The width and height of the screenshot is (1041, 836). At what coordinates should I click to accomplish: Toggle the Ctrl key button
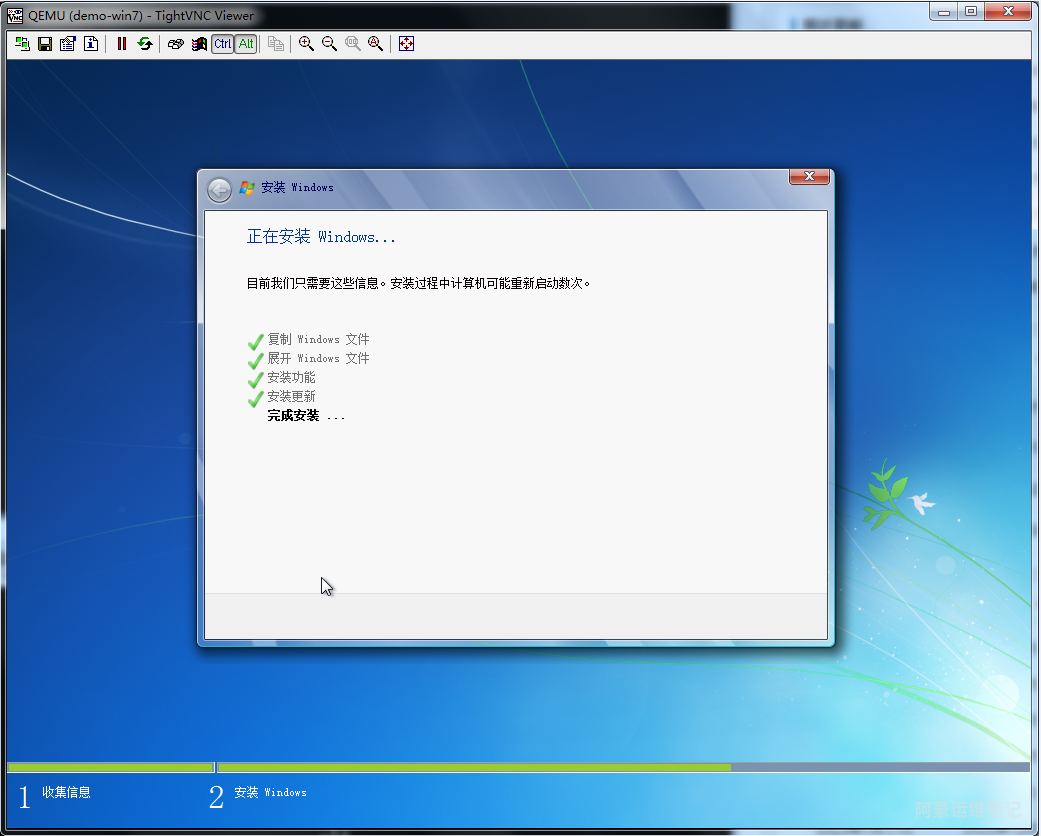pos(222,44)
